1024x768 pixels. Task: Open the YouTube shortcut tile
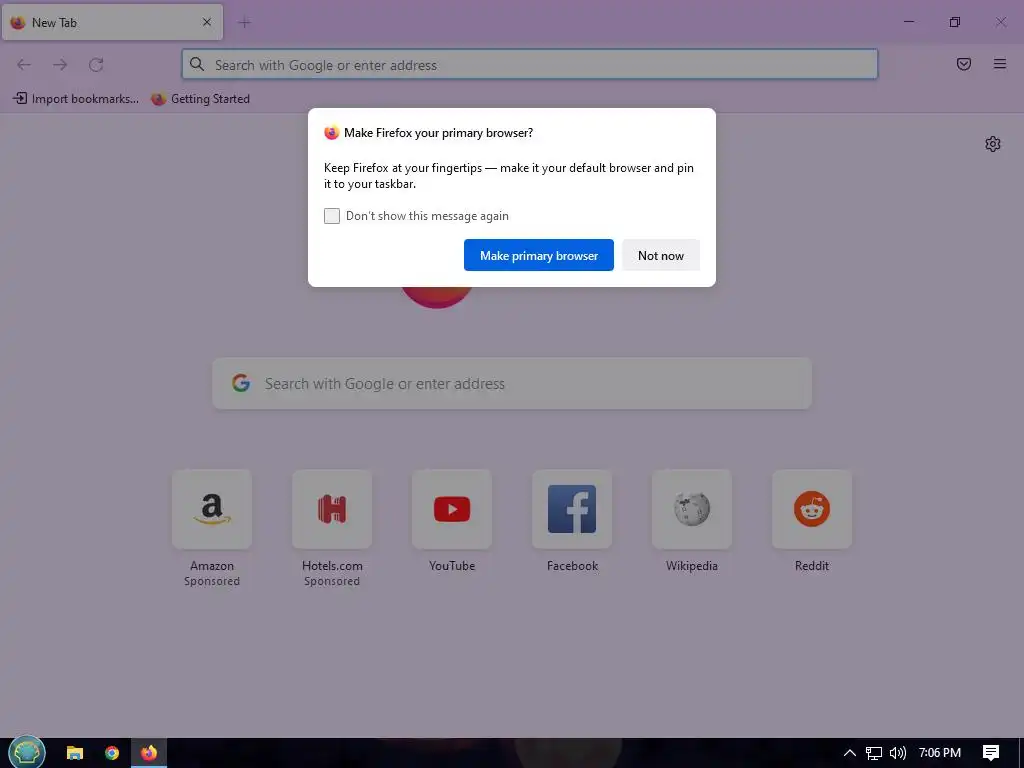pos(452,509)
